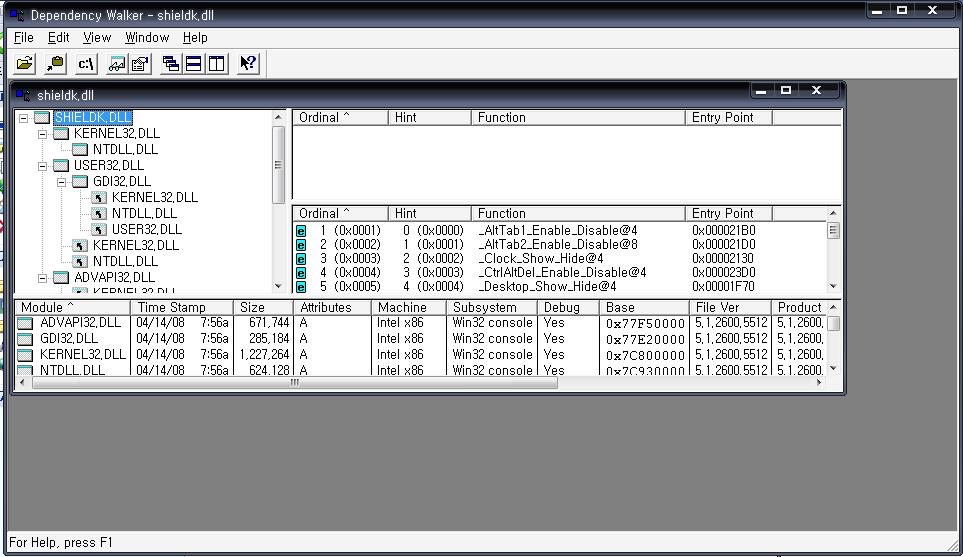Click the size value 285,184
The width and height of the screenshot is (963, 557).
coord(269,338)
